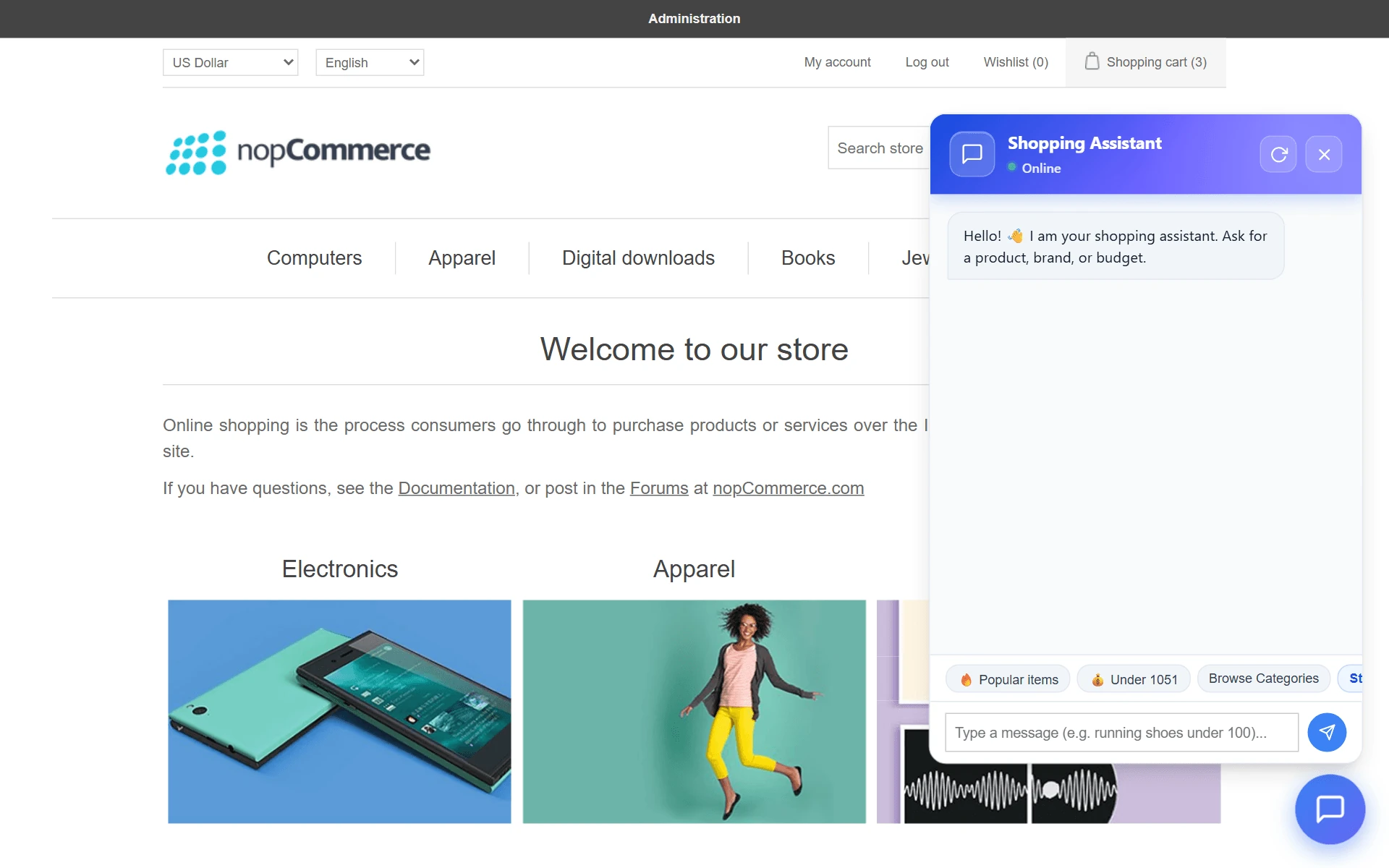This screenshot has width=1389, height=868.
Task: Open the Electronics phone image
Action: click(x=339, y=711)
